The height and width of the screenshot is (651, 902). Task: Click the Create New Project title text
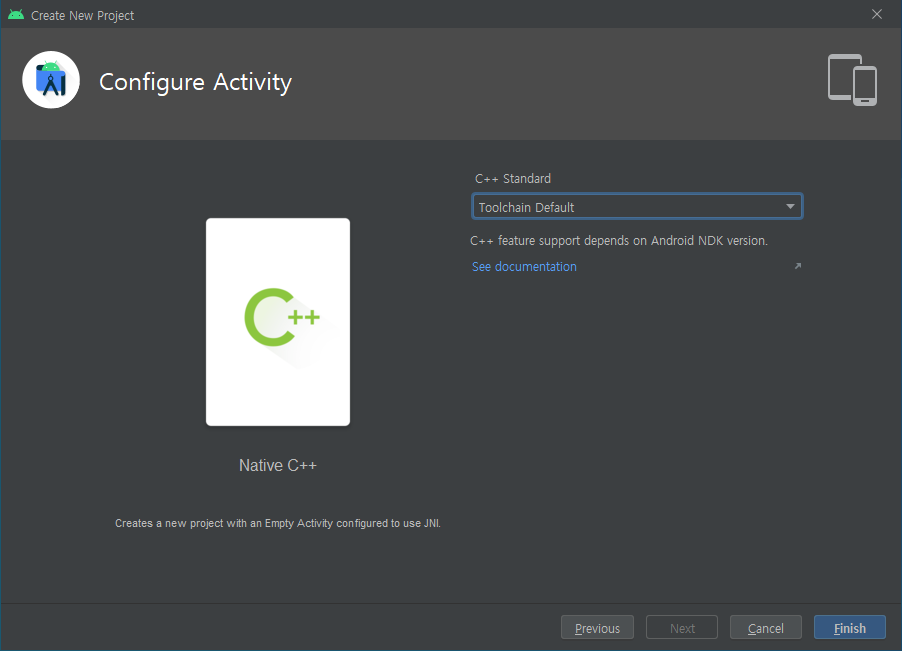82,16
